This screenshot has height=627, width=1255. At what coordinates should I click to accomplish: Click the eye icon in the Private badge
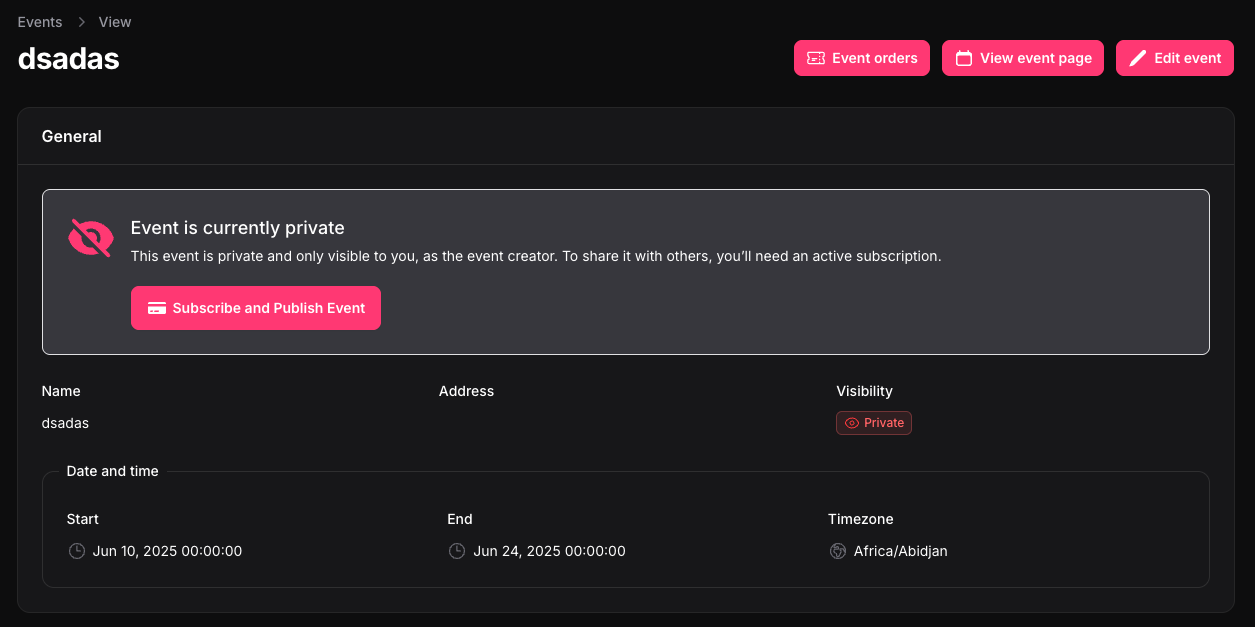click(852, 423)
